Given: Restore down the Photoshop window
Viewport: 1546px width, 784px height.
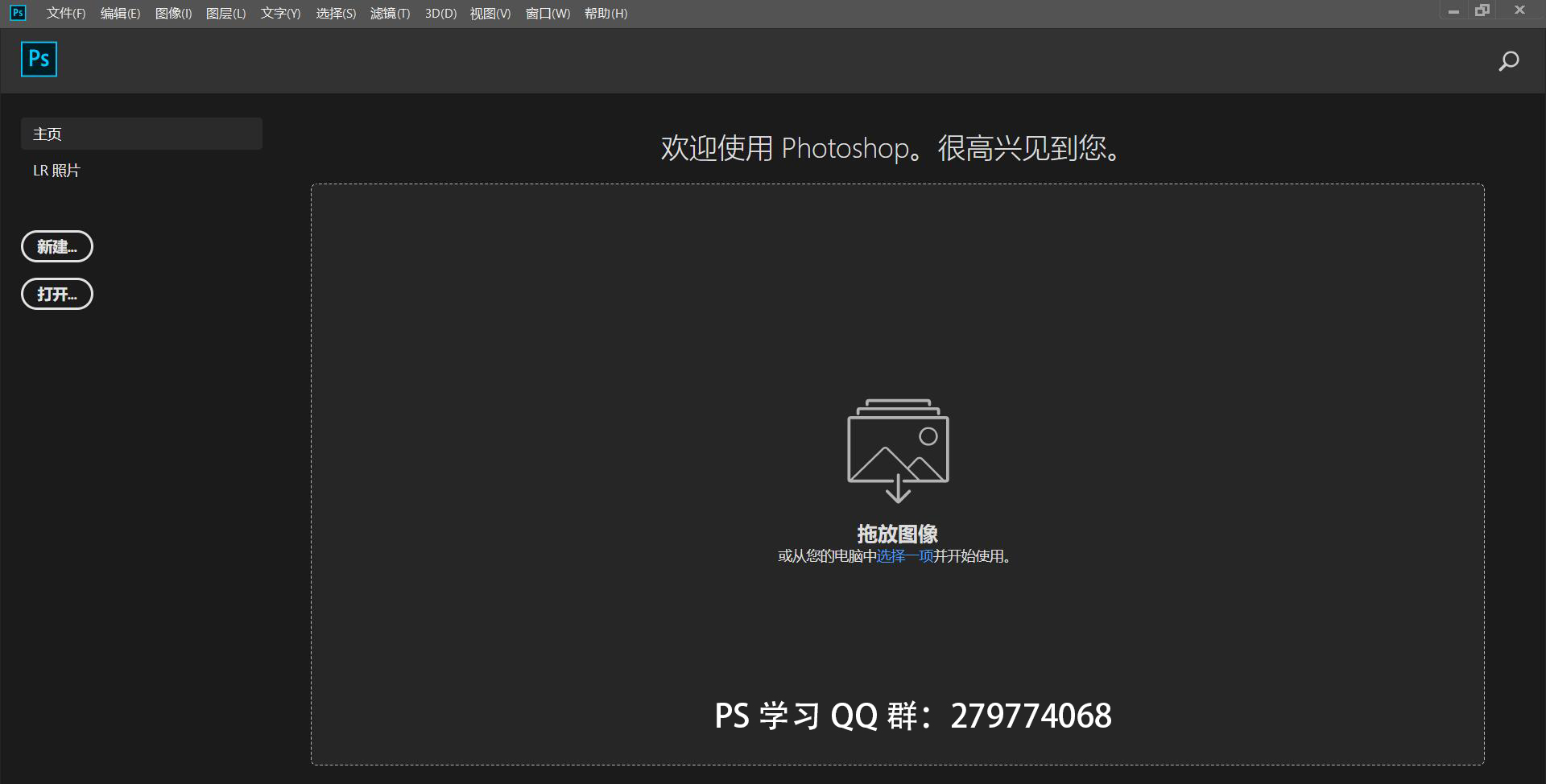Looking at the screenshot, I should (x=1482, y=11).
